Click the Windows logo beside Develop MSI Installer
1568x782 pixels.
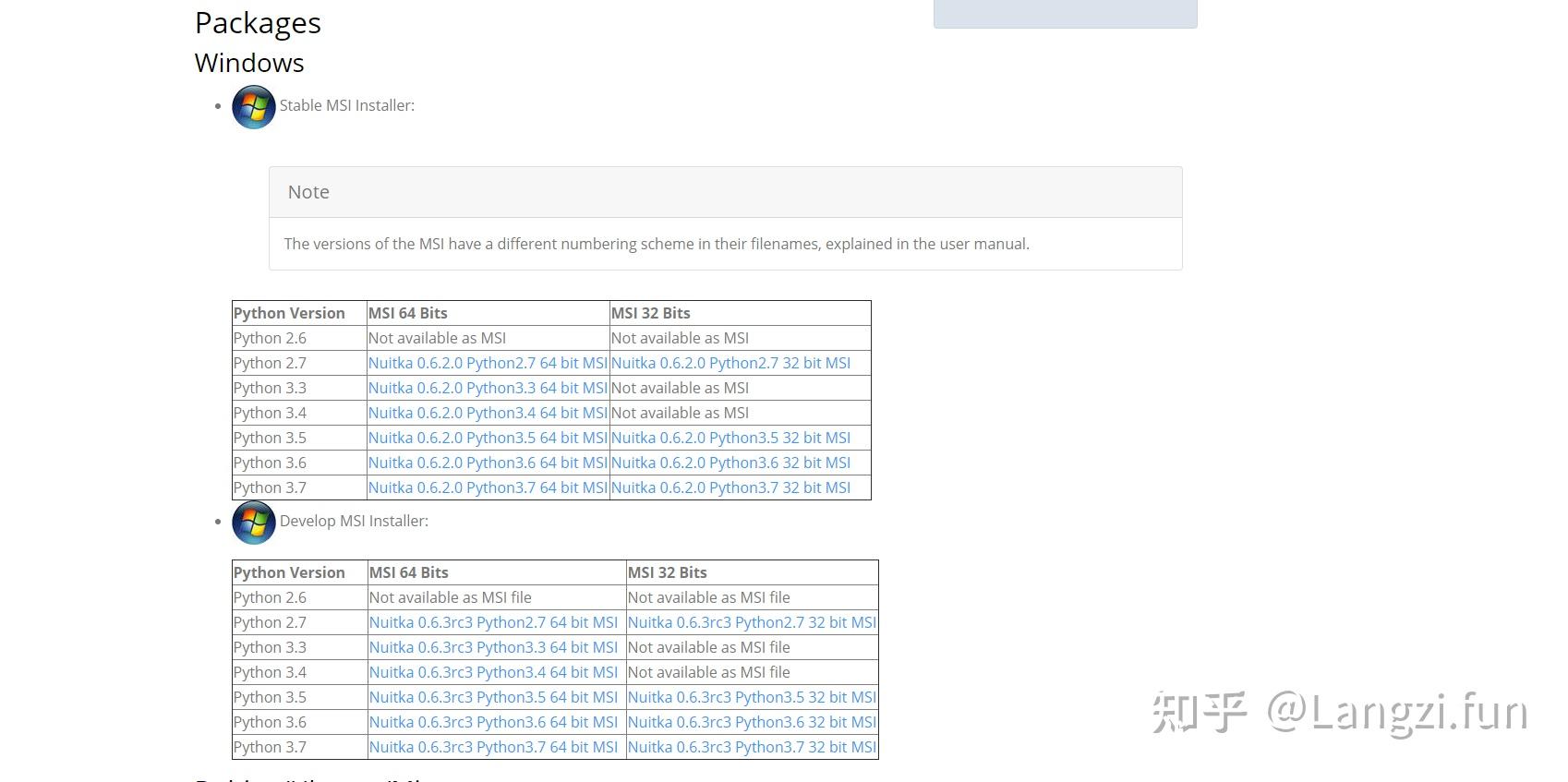[254, 523]
